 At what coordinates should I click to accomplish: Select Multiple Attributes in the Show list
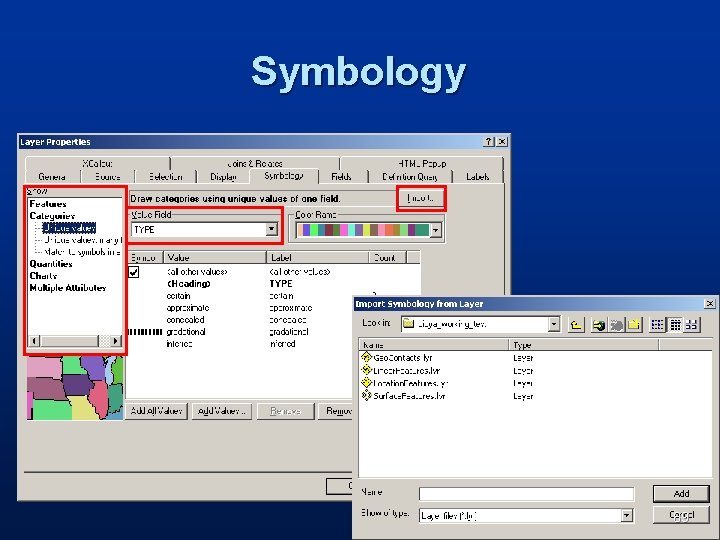click(x=68, y=288)
